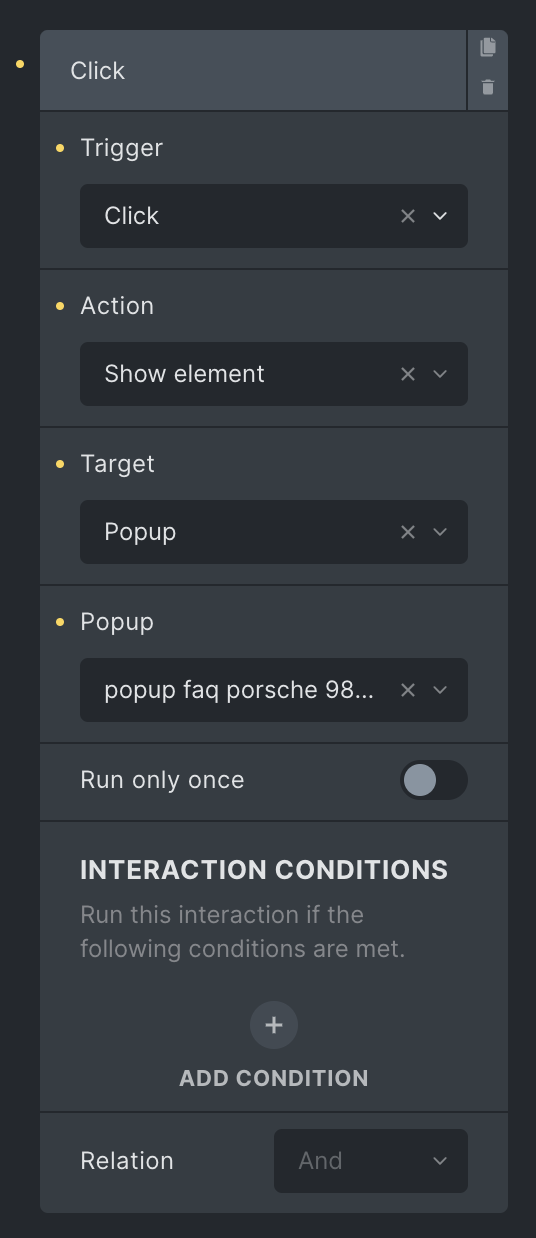Click the ADD CONDITION label
The width and height of the screenshot is (536, 1238).
point(274,1078)
